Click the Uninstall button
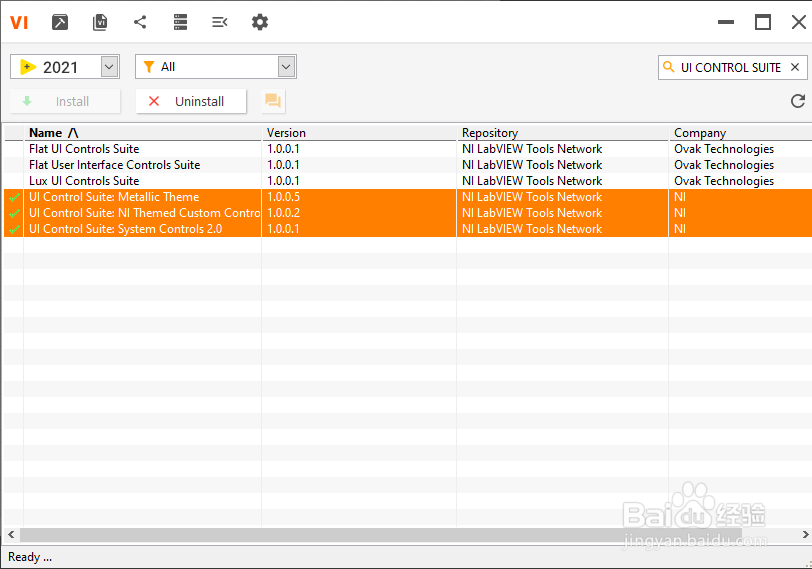812x569 pixels. coord(191,101)
